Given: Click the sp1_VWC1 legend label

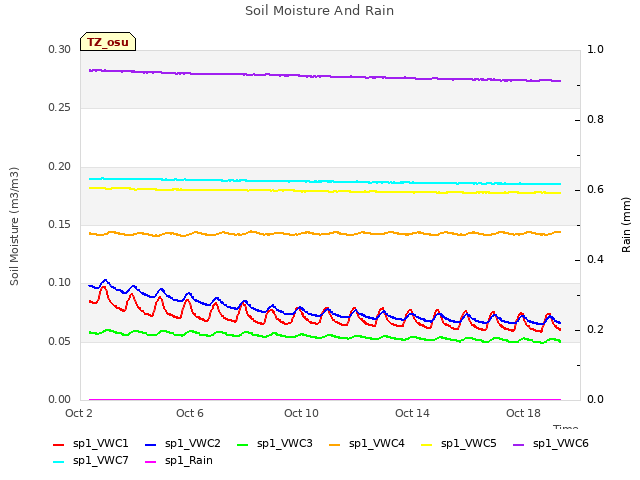Looking at the screenshot, I should [x=100, y=443].
